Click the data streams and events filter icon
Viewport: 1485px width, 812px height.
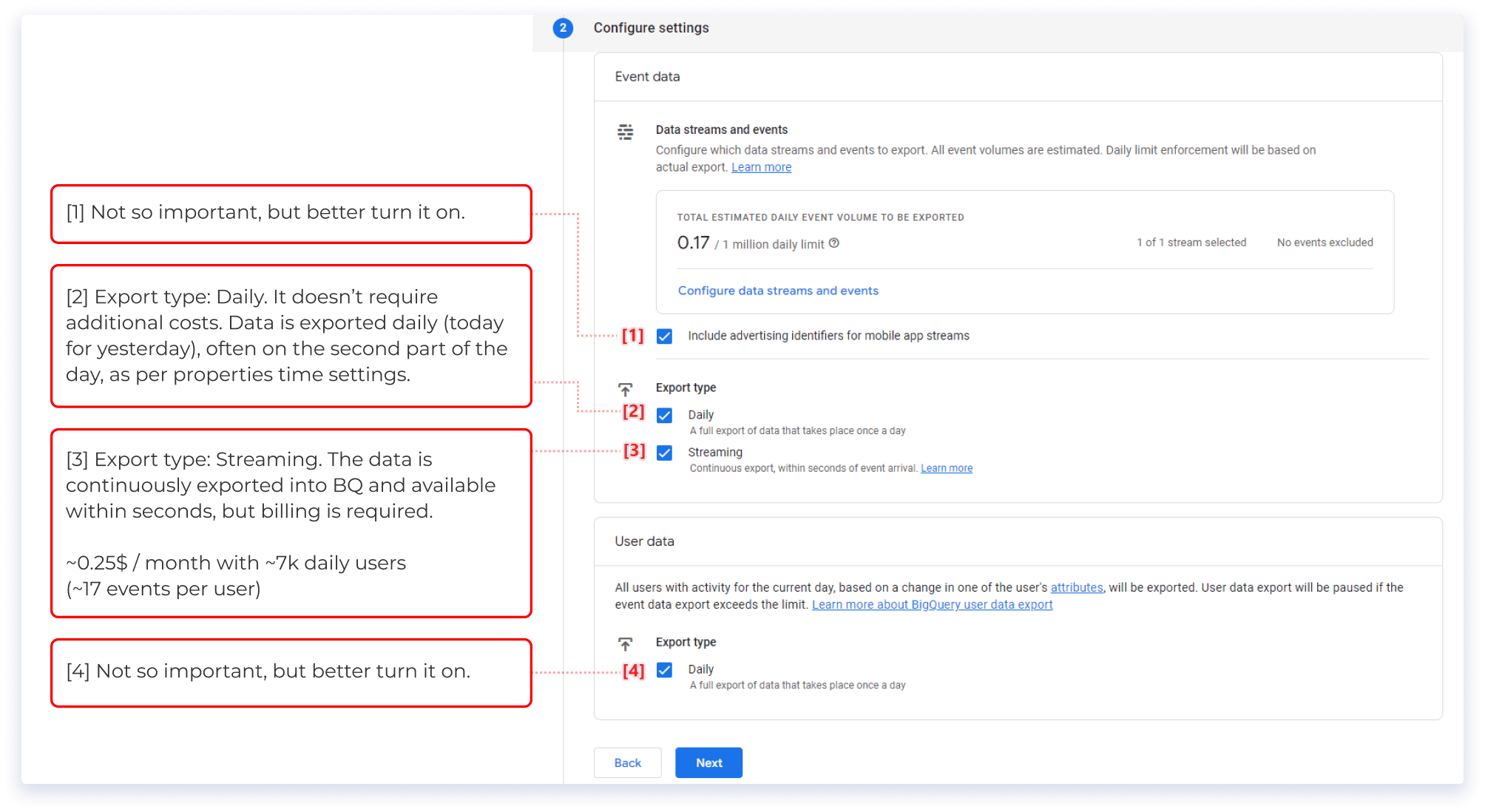[x=626, y=132]
